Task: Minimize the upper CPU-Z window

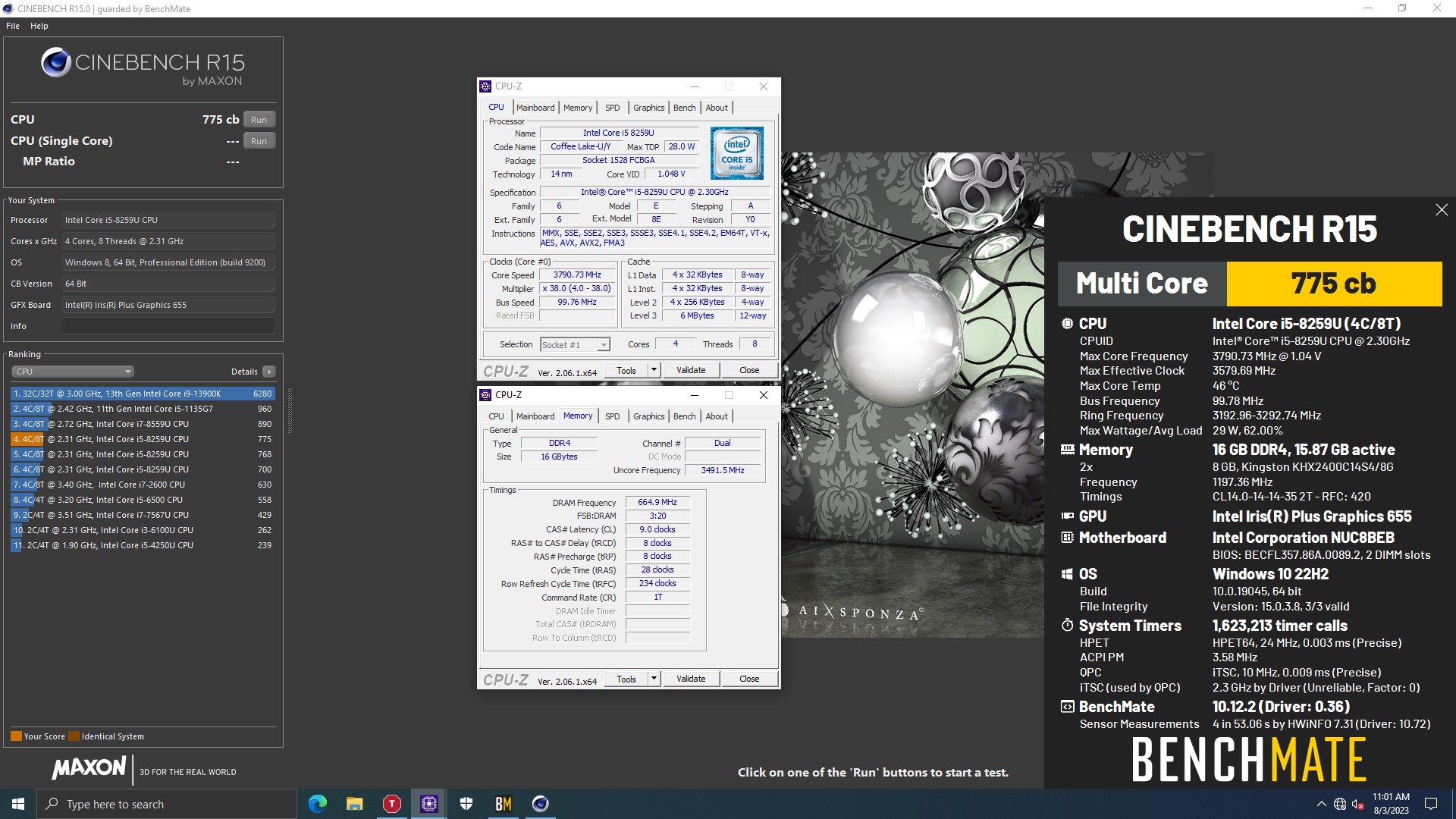Action: [694, 86]
